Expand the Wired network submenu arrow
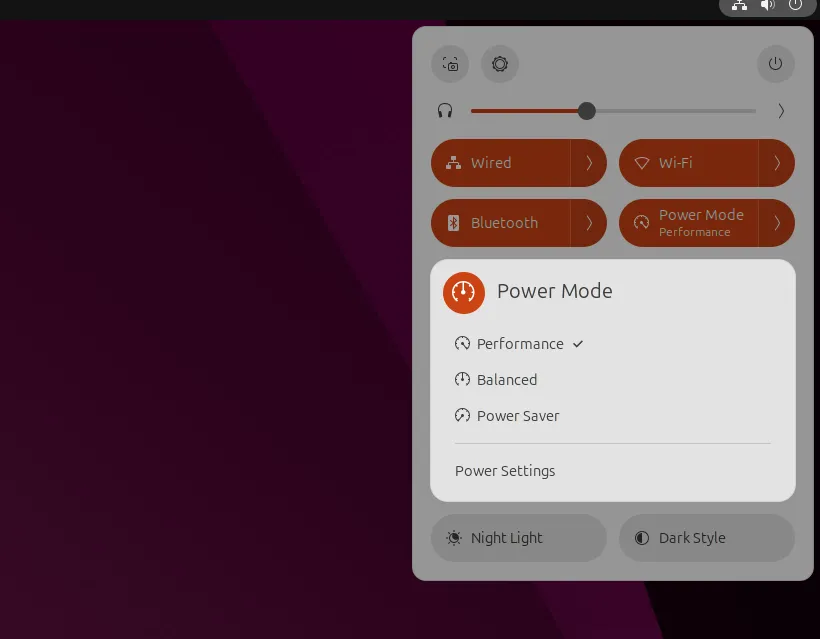Screen dimensions: 820x639 [589, 163]
